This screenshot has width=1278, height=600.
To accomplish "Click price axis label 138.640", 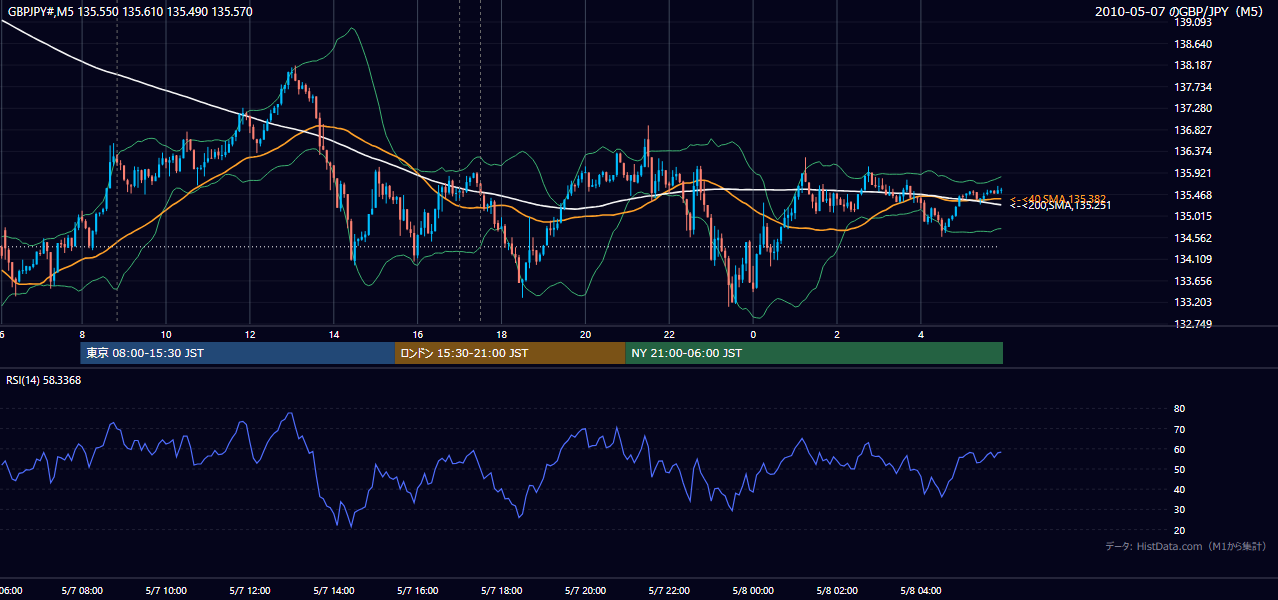I will tap(1194, 44).
